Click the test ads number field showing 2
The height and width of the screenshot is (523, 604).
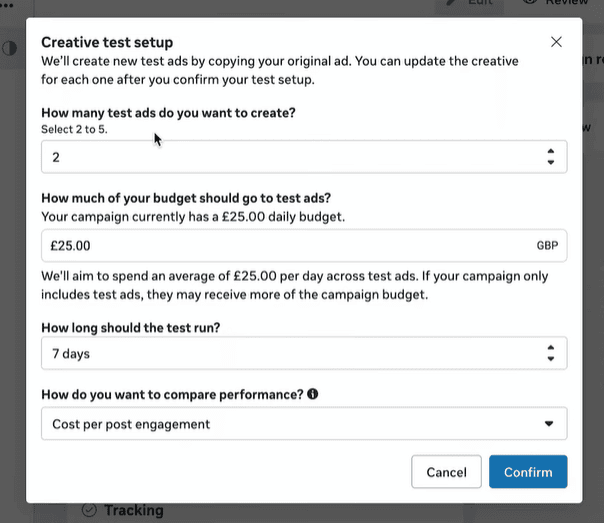click(290, 157)
